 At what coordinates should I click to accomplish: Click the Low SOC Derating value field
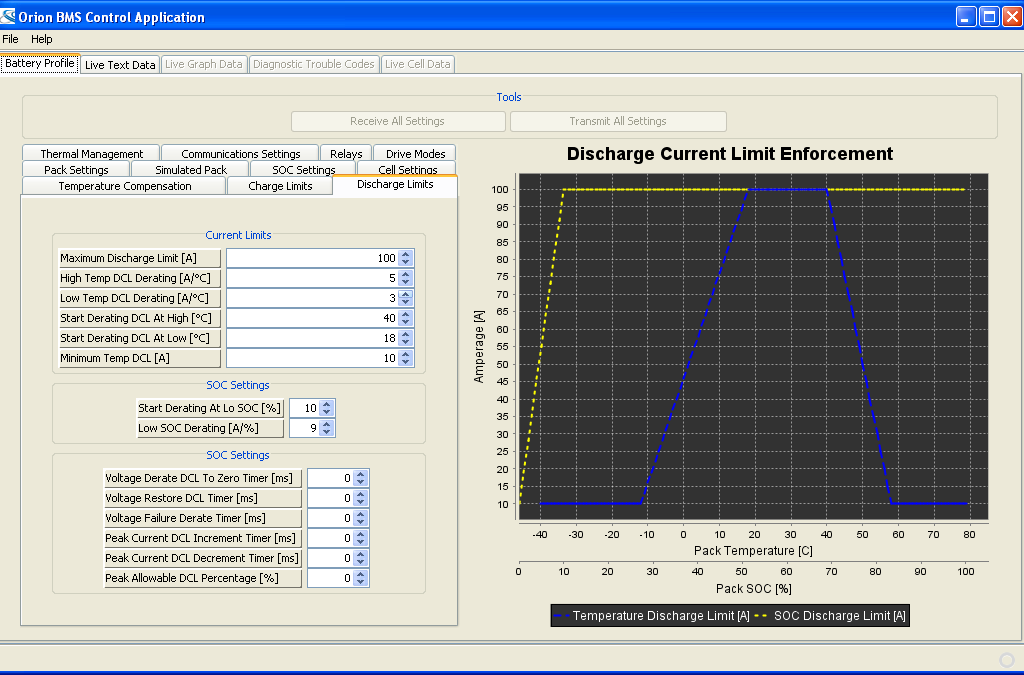(304, 428)
